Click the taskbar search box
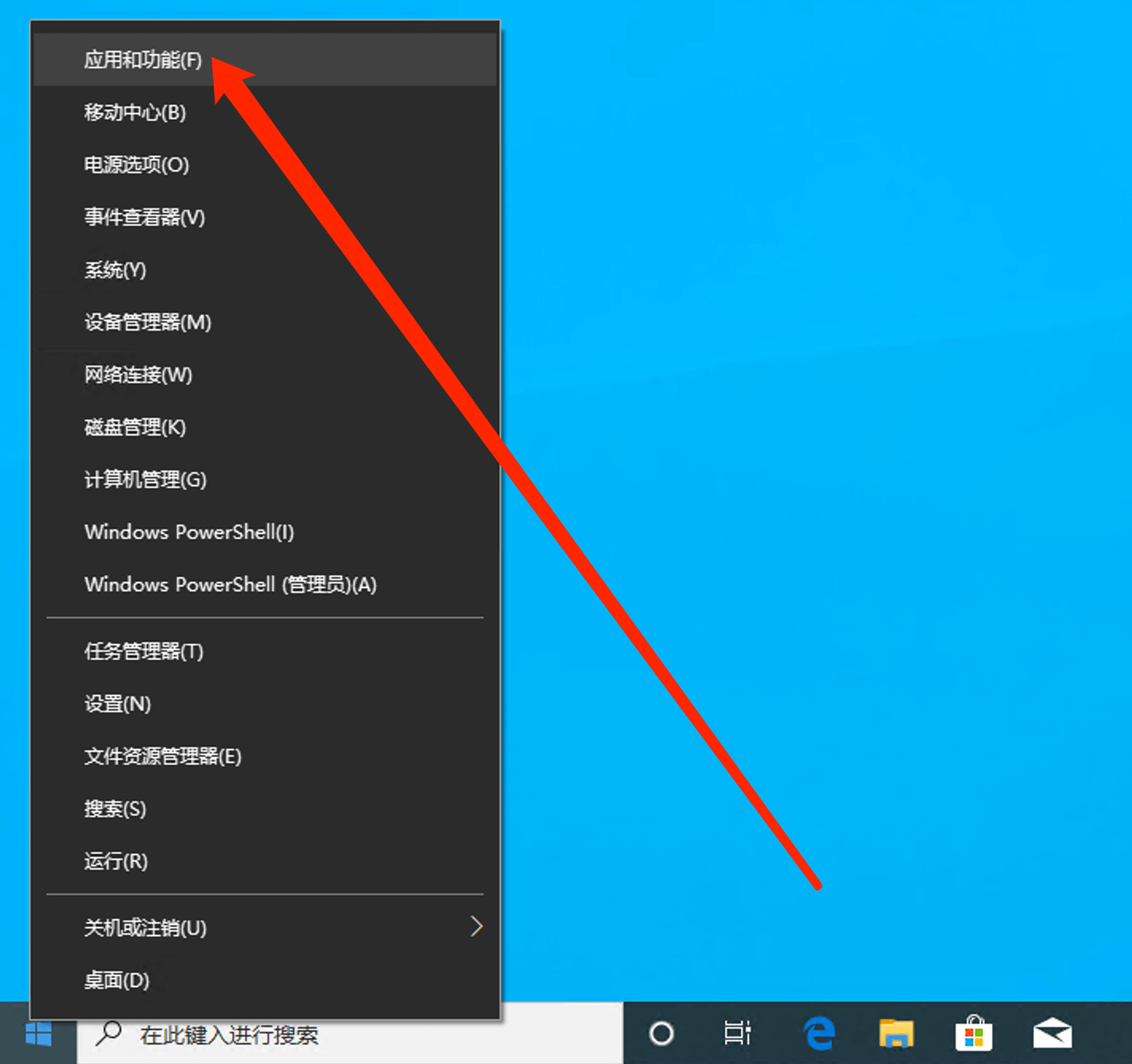1132x1064 pixels. pyautogui.click(x=350, y=1034)
